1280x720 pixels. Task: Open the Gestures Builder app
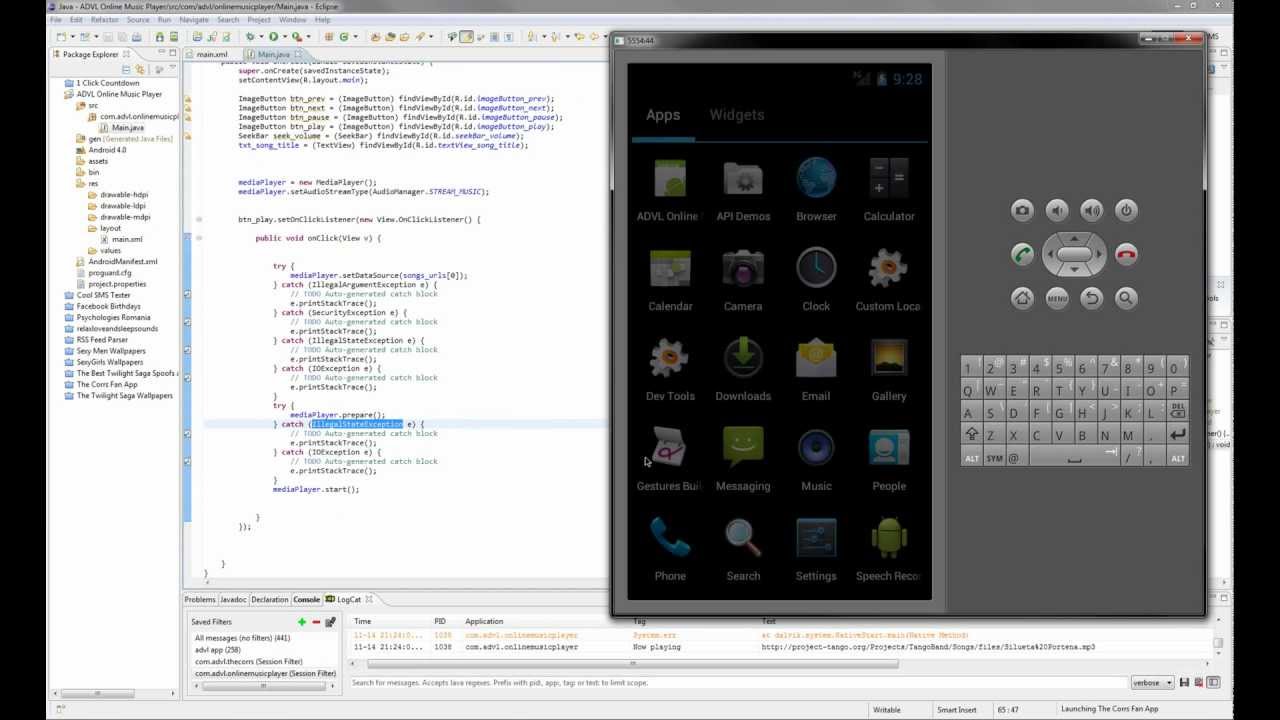pyautogui.click(x=669, y=460)
